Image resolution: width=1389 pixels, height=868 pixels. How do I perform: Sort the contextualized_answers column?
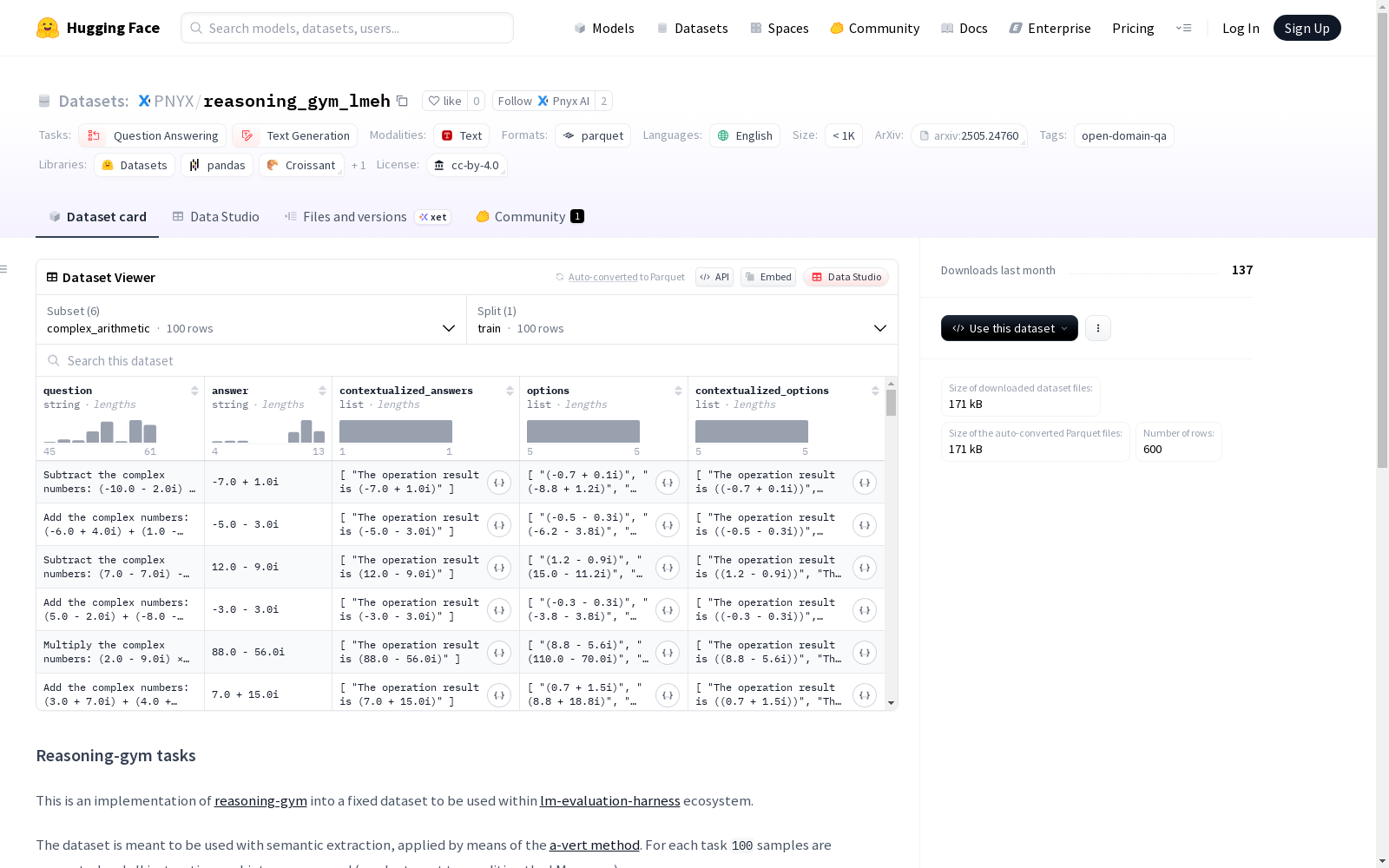coord(510,391)
